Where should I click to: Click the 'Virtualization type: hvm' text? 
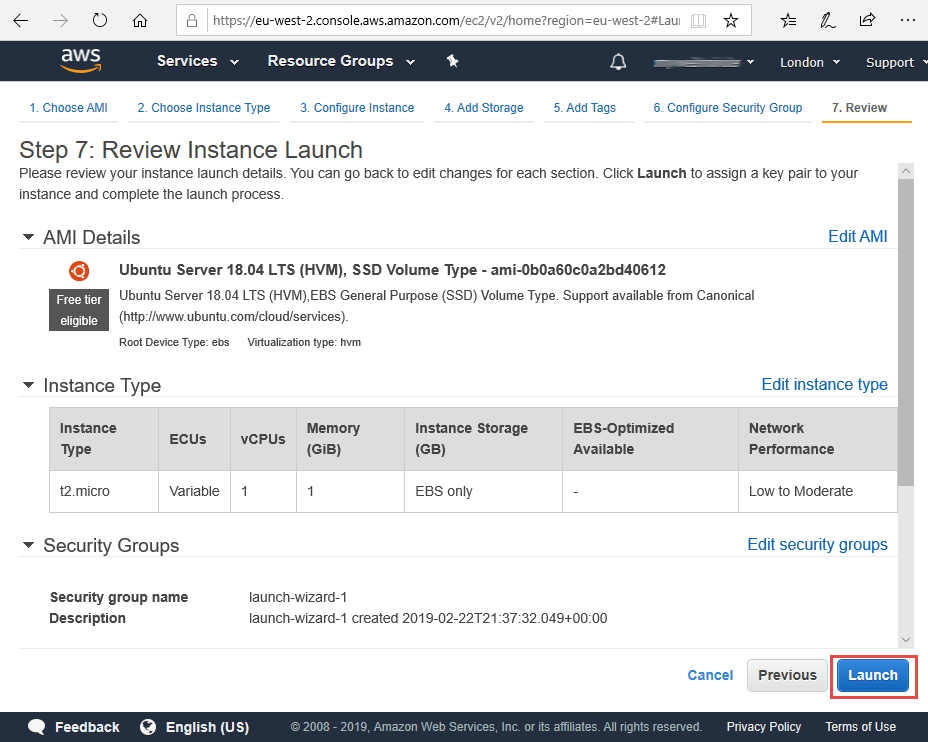coord(304,342)
